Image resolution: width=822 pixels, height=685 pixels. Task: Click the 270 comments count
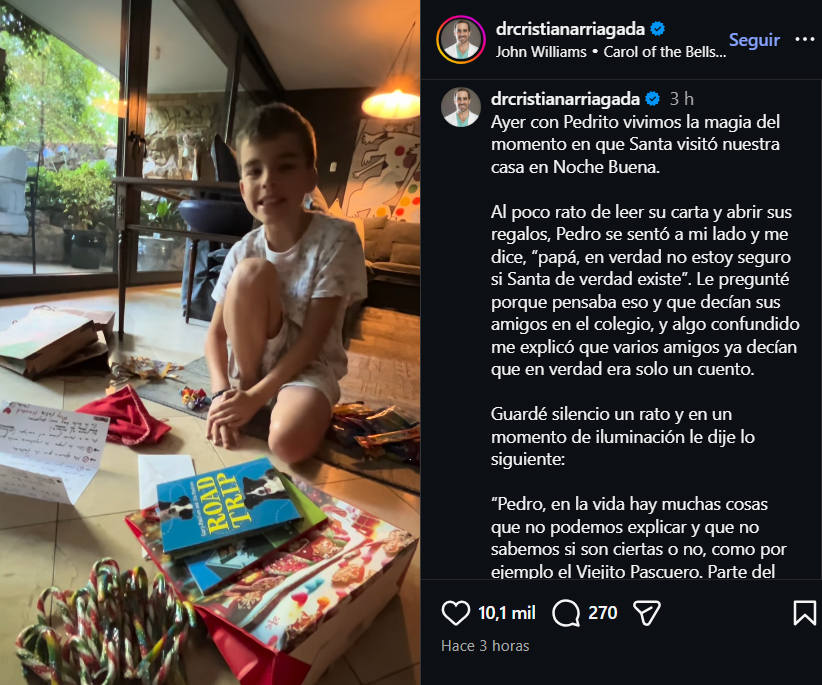pyautogui.click(x=602, y=613)
